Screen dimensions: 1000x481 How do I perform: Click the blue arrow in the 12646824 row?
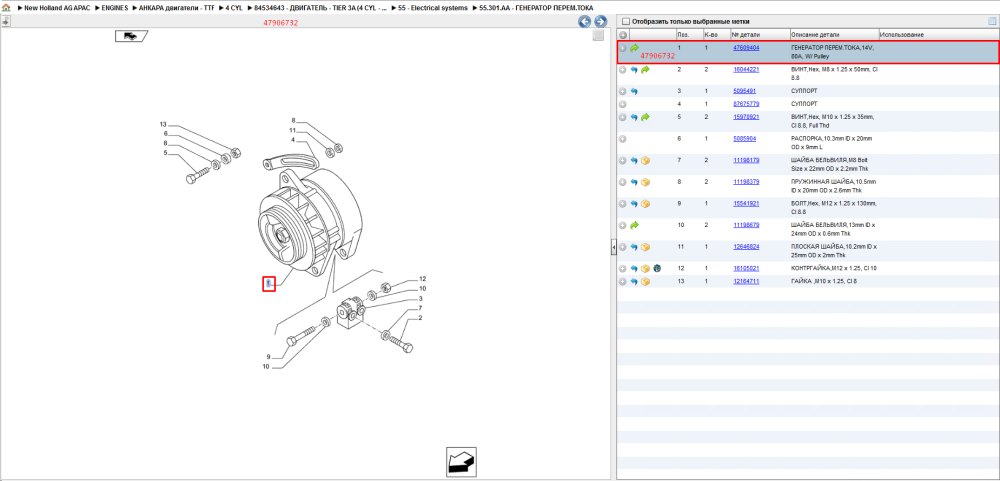634,247
